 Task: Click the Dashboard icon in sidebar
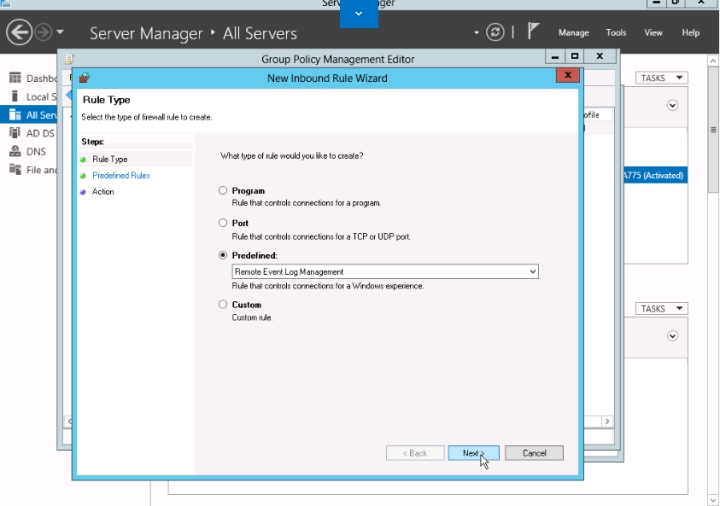pyautogui.click(x=15, y=78)
